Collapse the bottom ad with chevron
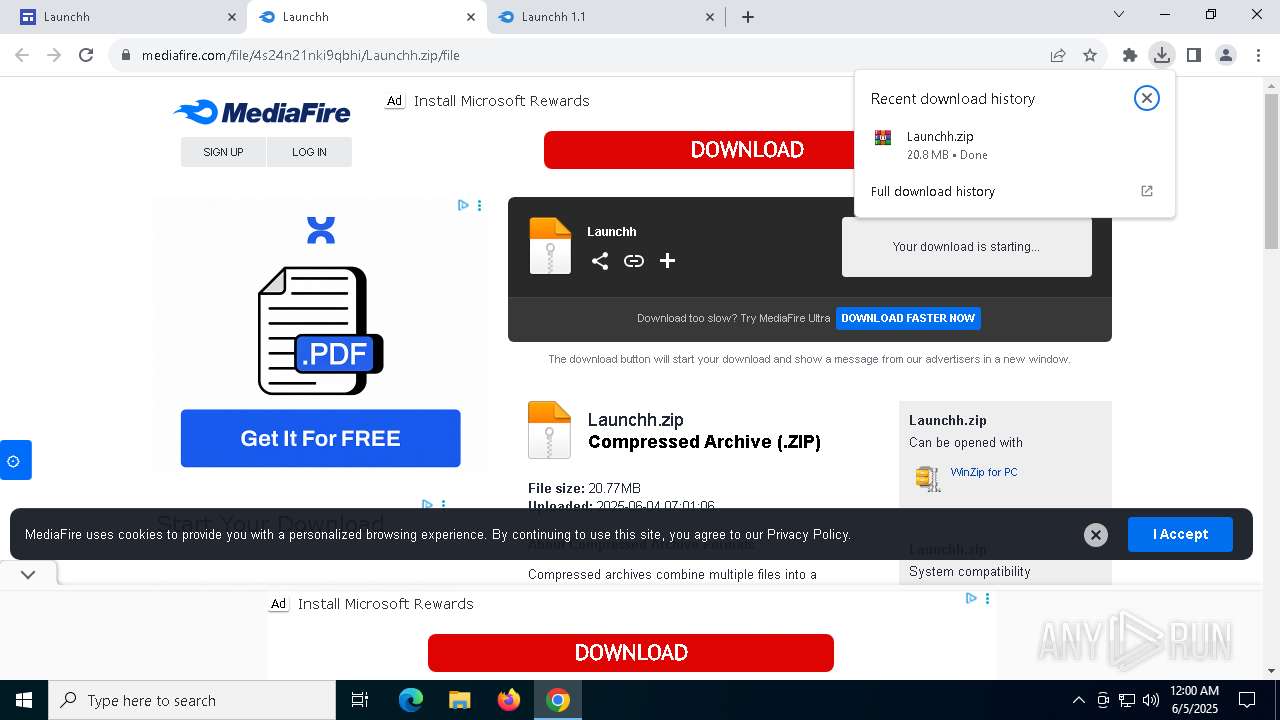Viewport: 1280px width, 720px height. [28, 574]
